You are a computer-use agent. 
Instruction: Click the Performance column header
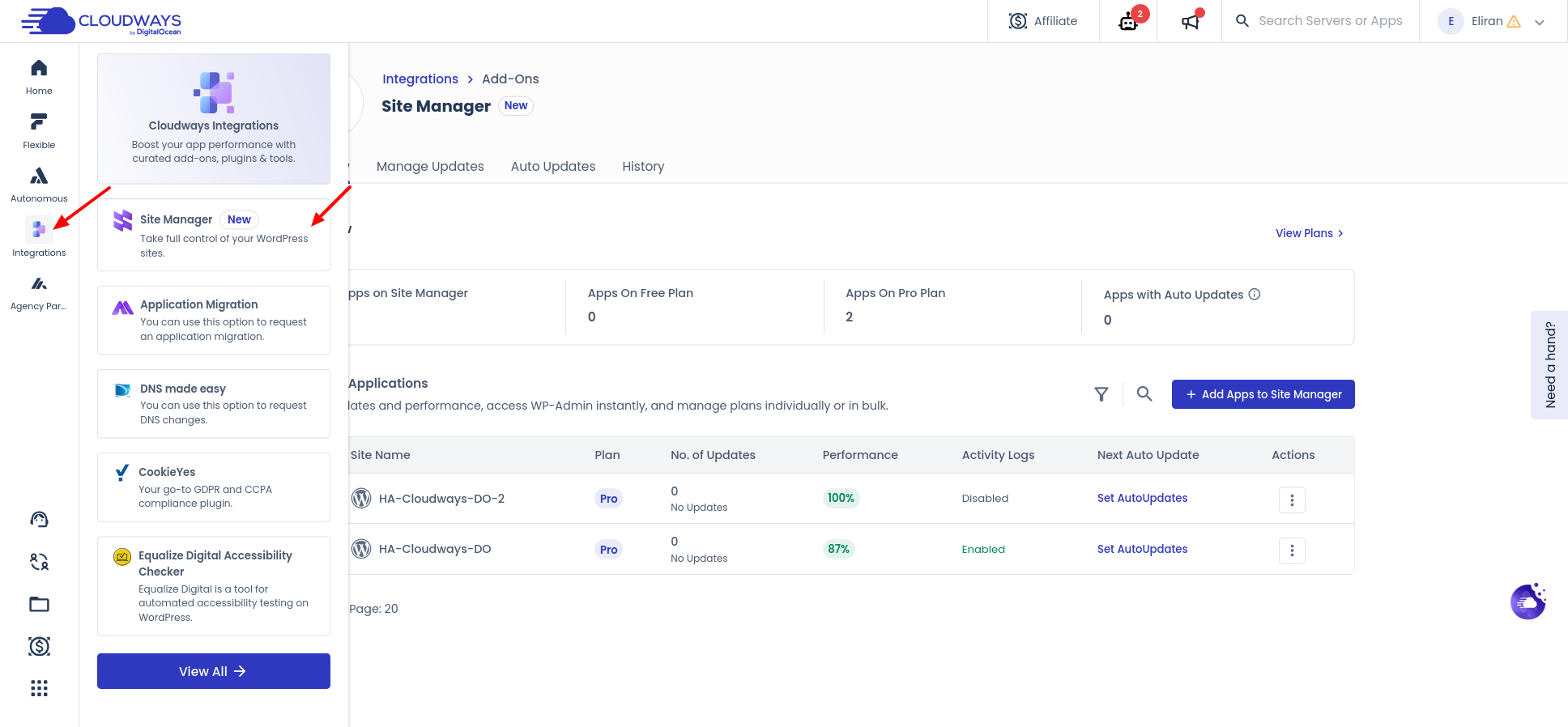click(860, 455)
